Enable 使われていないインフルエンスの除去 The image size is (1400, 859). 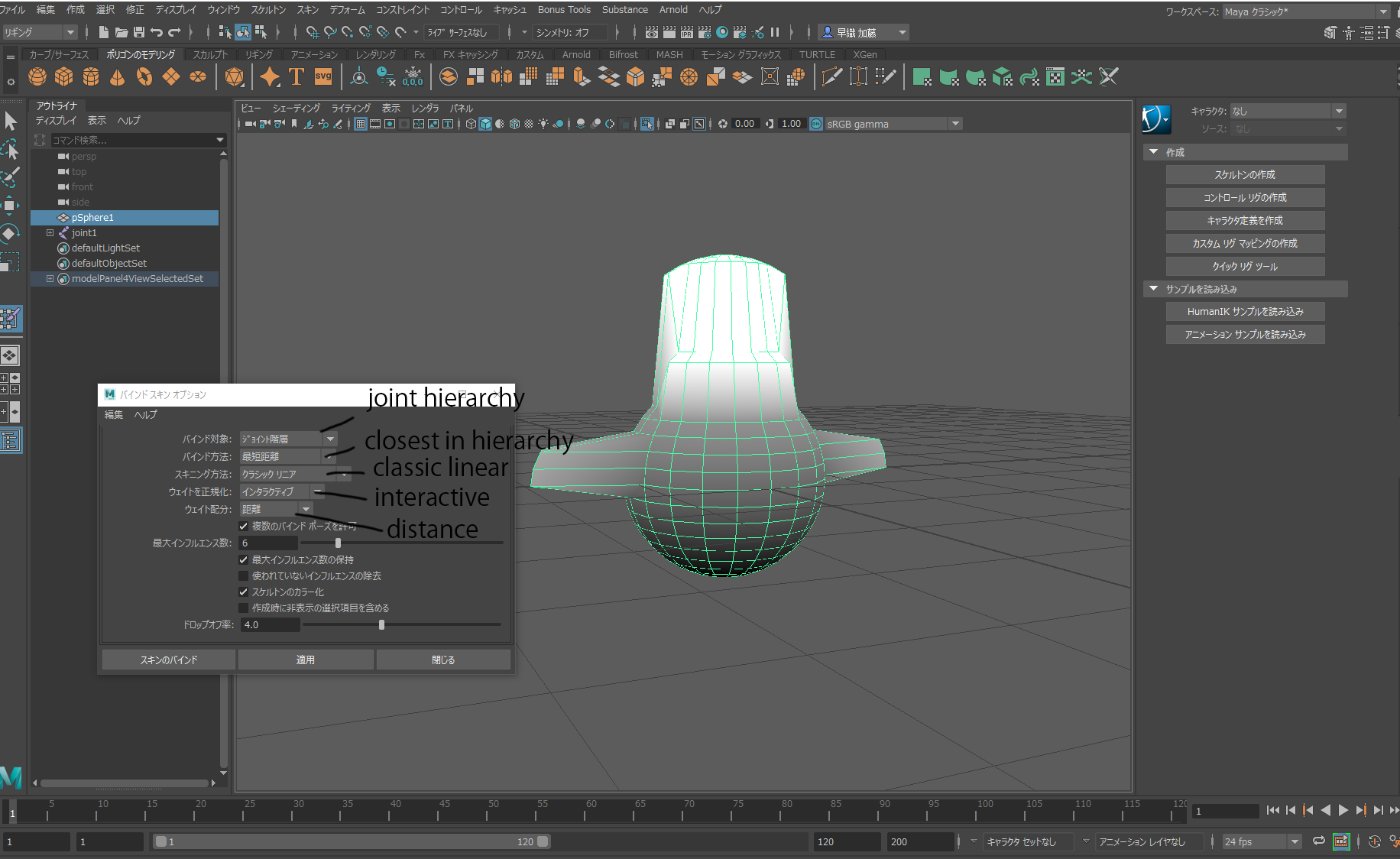[243, 575]
